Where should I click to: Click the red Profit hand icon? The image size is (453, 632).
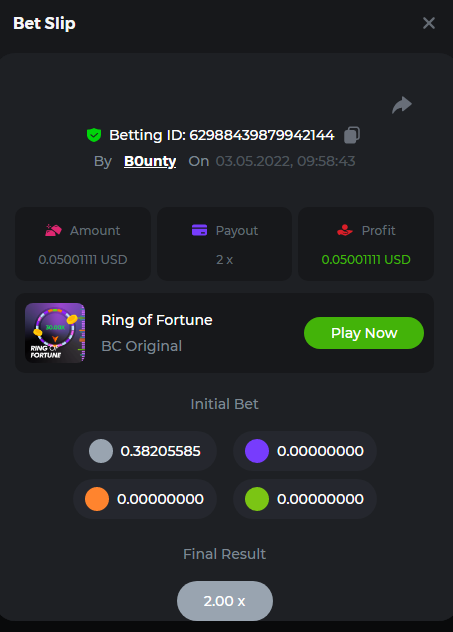pos(345,230)
